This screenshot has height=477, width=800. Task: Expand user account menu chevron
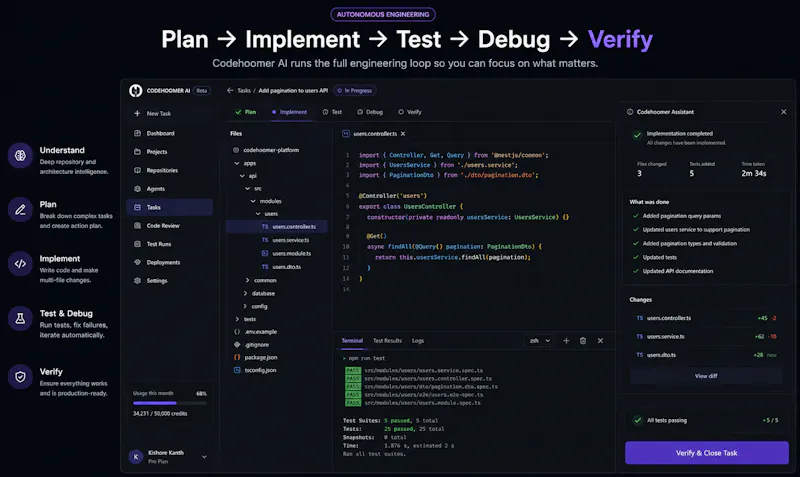point(204,457)
